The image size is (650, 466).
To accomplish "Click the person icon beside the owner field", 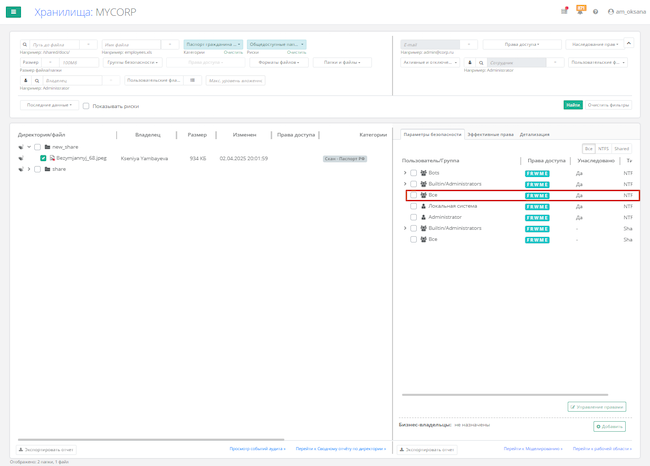I will point(25,80).
